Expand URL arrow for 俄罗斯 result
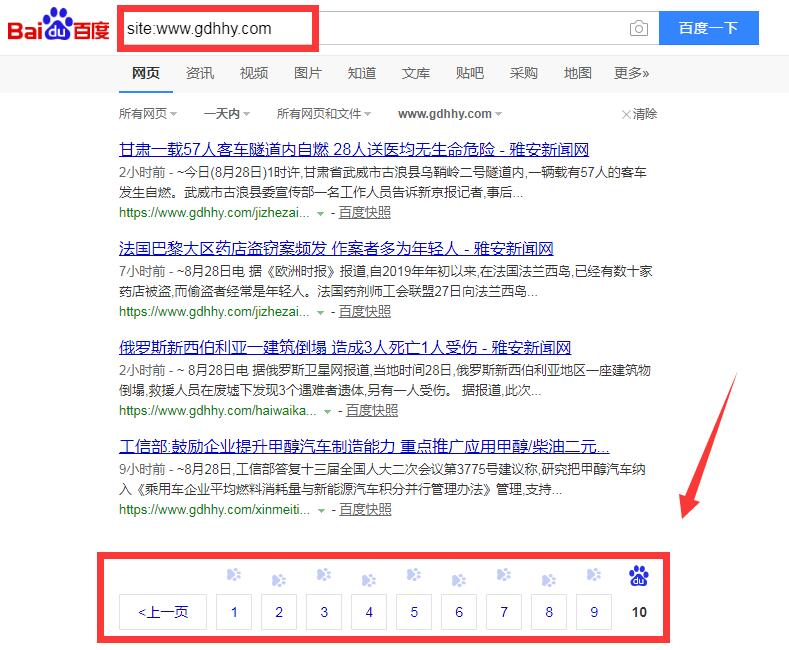The image size is (789, 650). 327,412
